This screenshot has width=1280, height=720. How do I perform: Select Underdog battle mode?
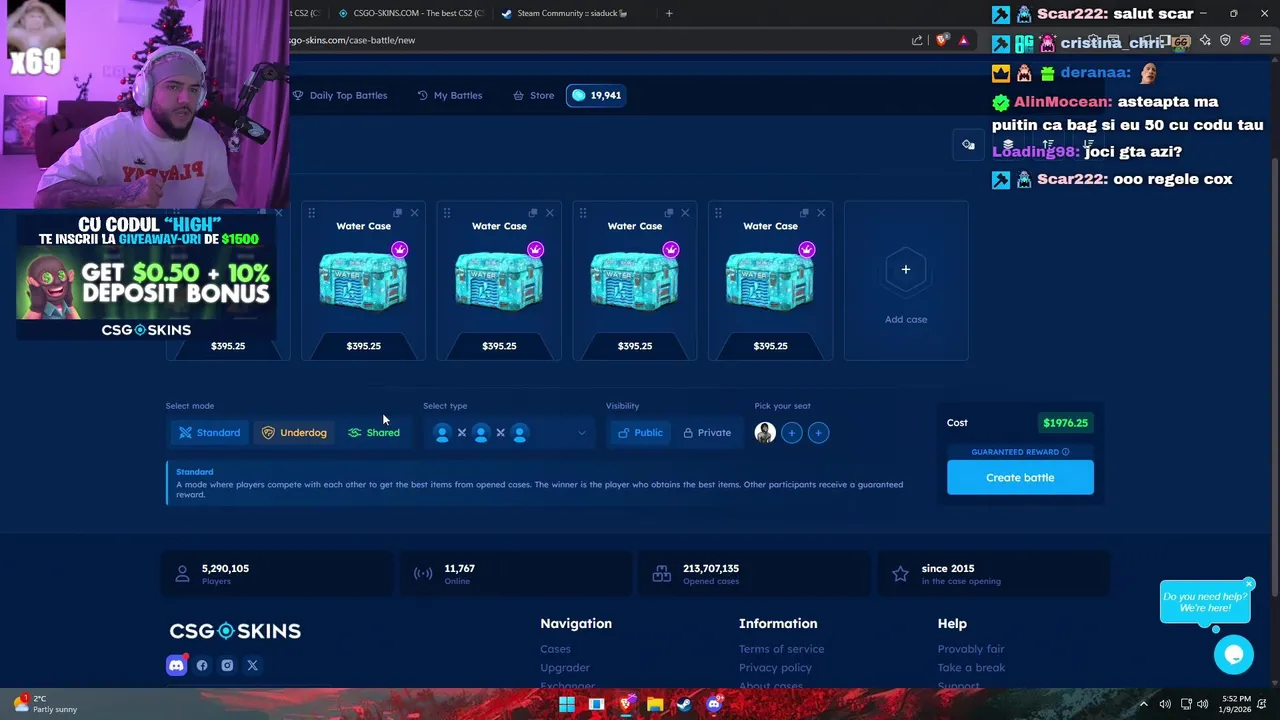[294, 433]
